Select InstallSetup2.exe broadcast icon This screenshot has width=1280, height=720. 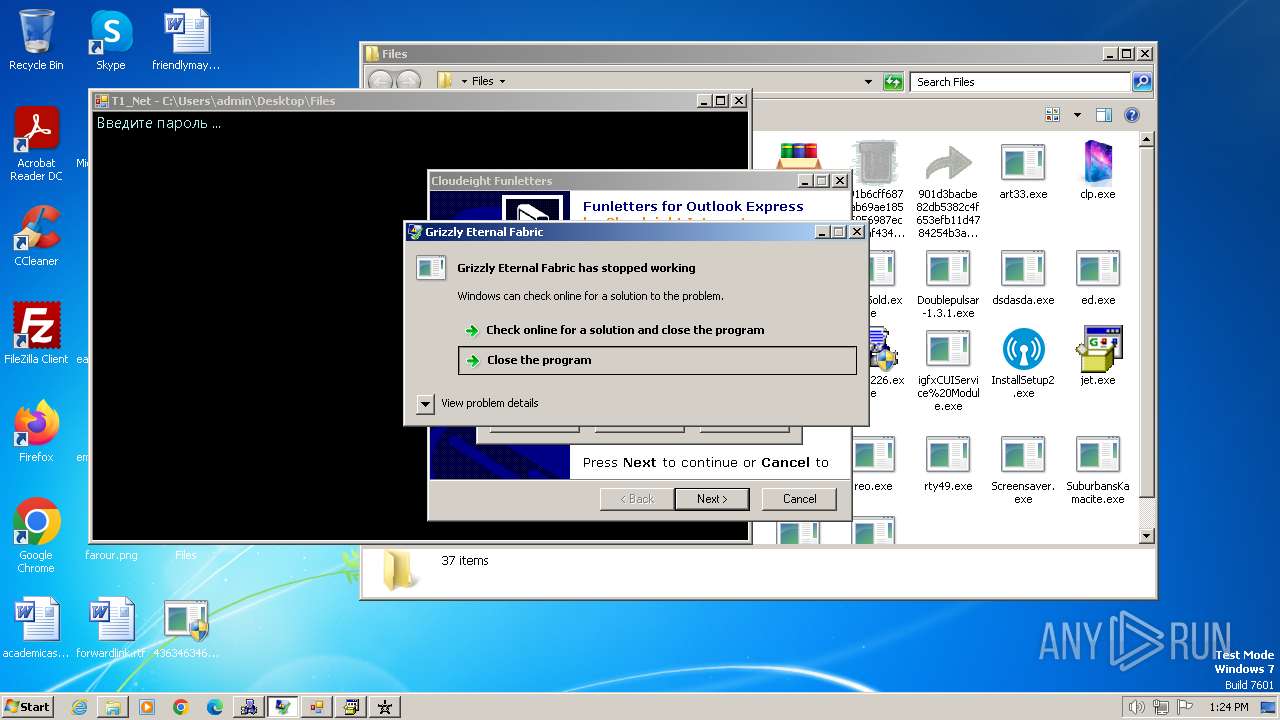tap(1023, 364)
